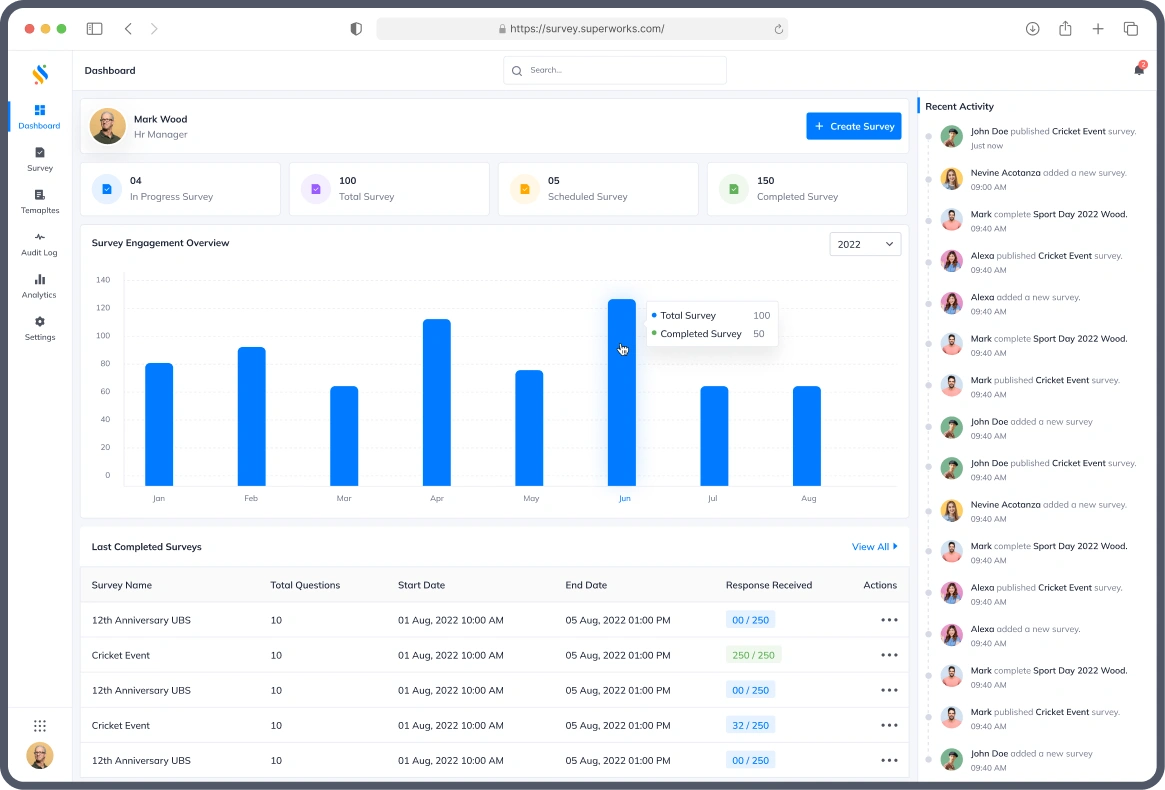Click the apps grid icon in sidebar
The height and width of the screenshot is (790, 1165).
click(x=40, y=726)
